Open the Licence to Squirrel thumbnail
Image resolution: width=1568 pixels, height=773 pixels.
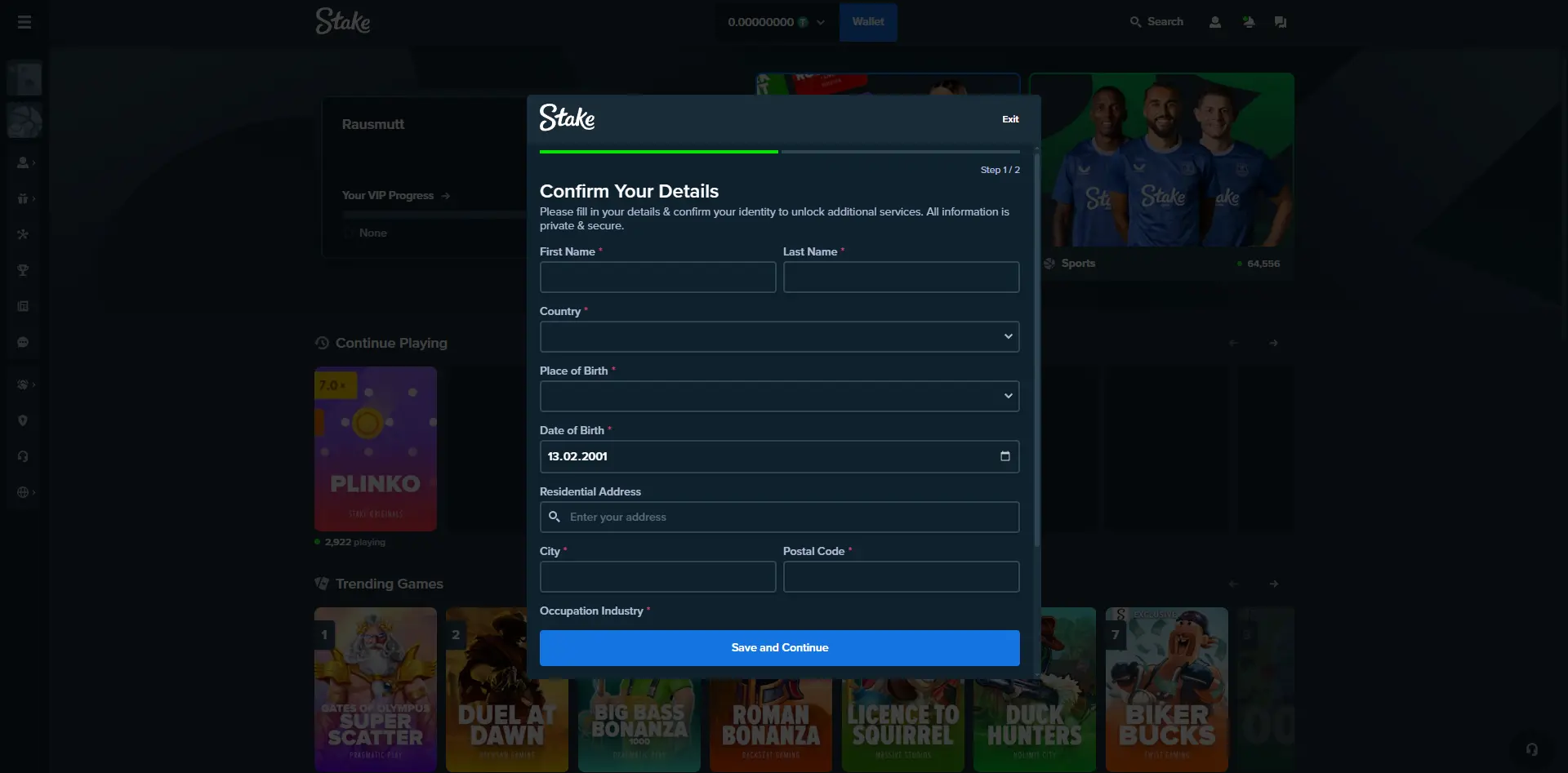[x=902, y=725]
